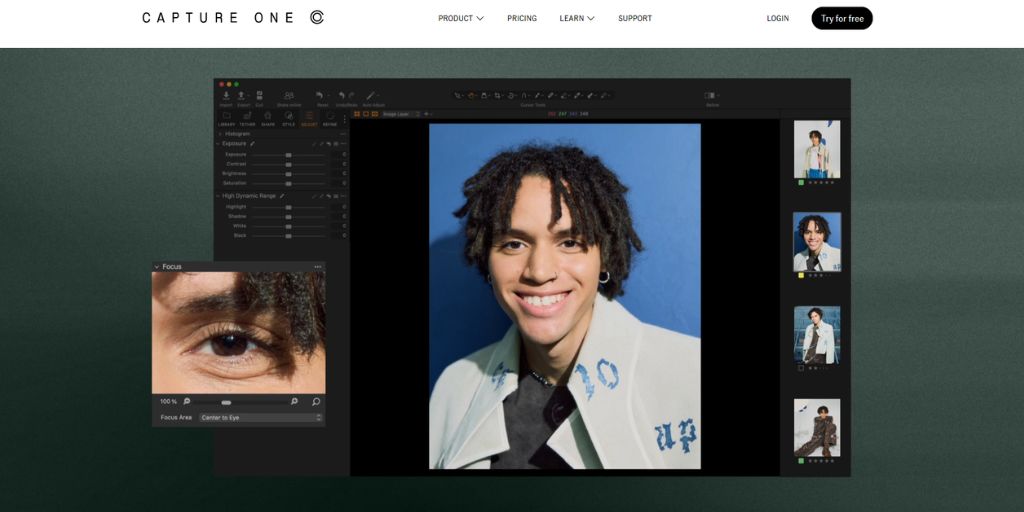Select the bottom seated-pose thumbnail

point(817,428)
